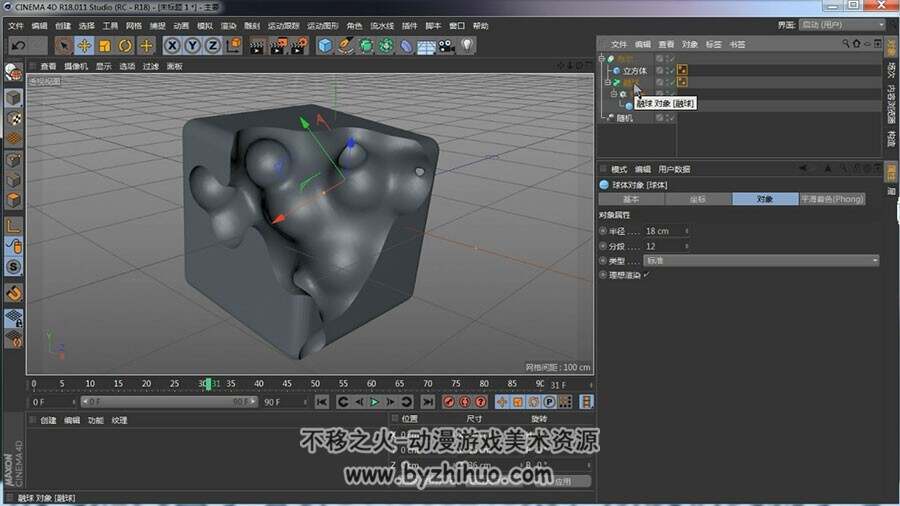Toggle position keyframe recording icon
Viewport: 900px width, 506px height.
click(502, 402)
